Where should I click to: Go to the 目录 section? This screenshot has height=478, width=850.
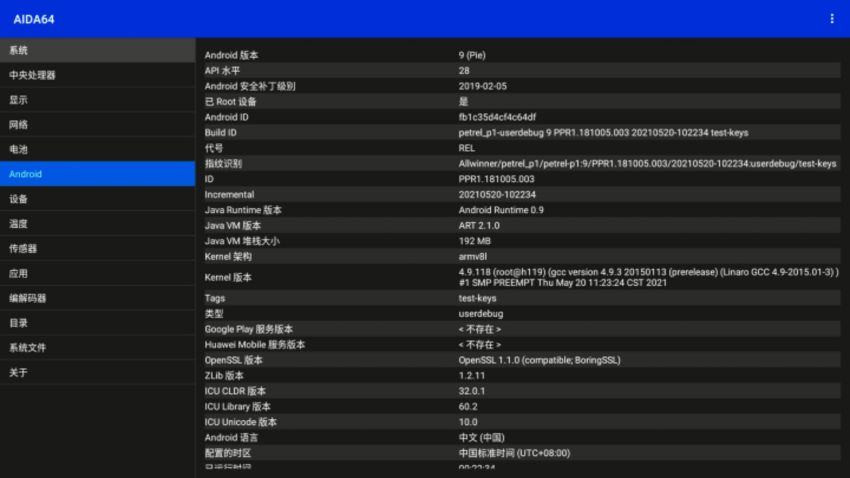click(x=98, y=323)
